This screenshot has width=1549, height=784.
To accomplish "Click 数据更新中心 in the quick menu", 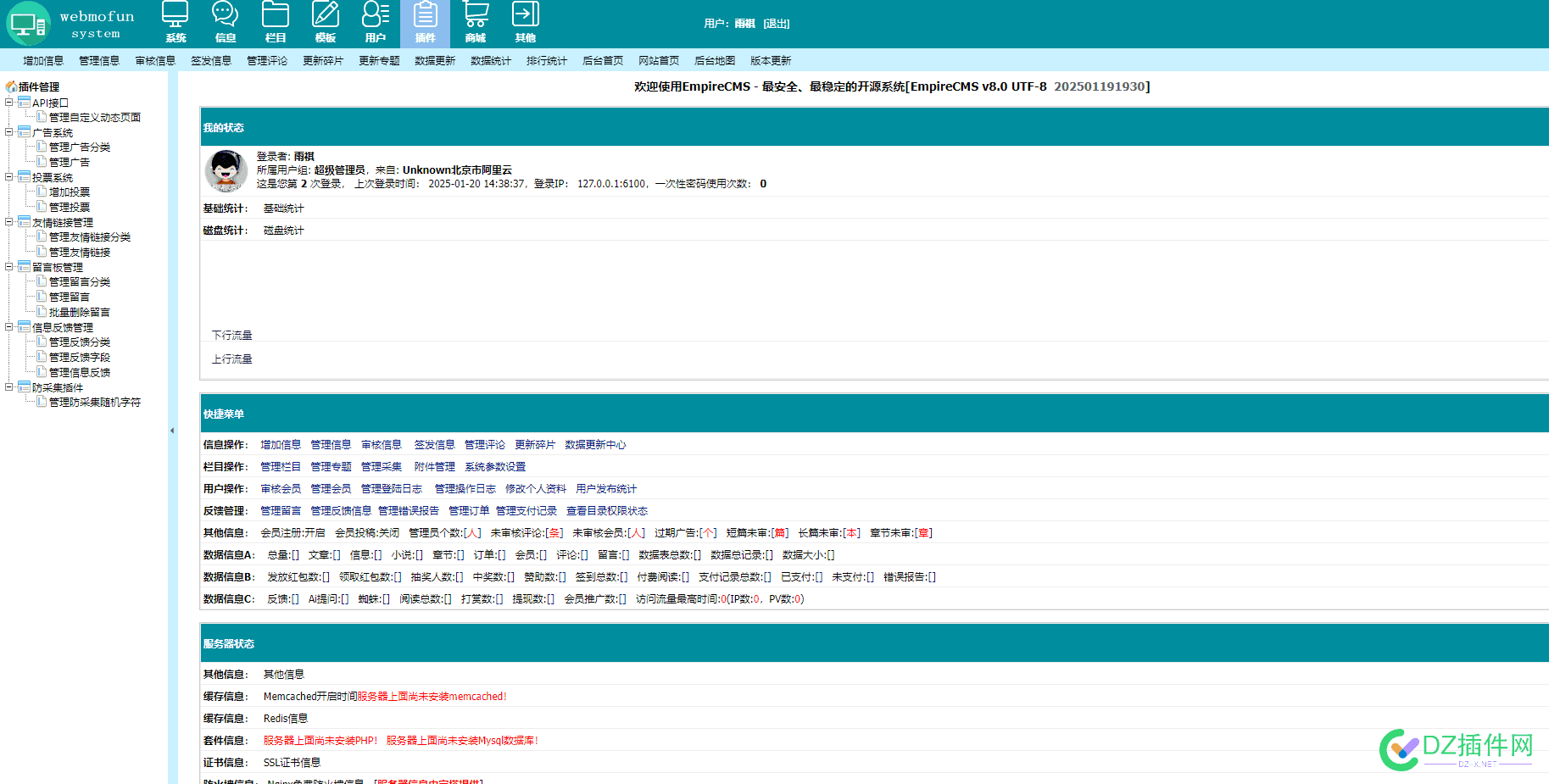I will (596, 445).
